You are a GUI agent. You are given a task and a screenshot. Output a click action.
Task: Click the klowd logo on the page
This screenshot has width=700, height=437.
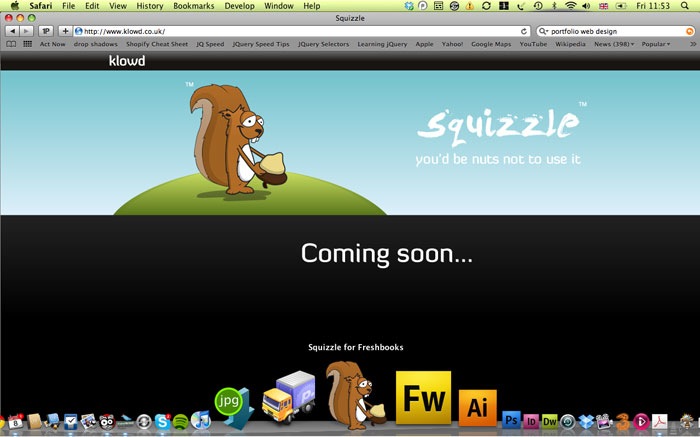point(127,61)
